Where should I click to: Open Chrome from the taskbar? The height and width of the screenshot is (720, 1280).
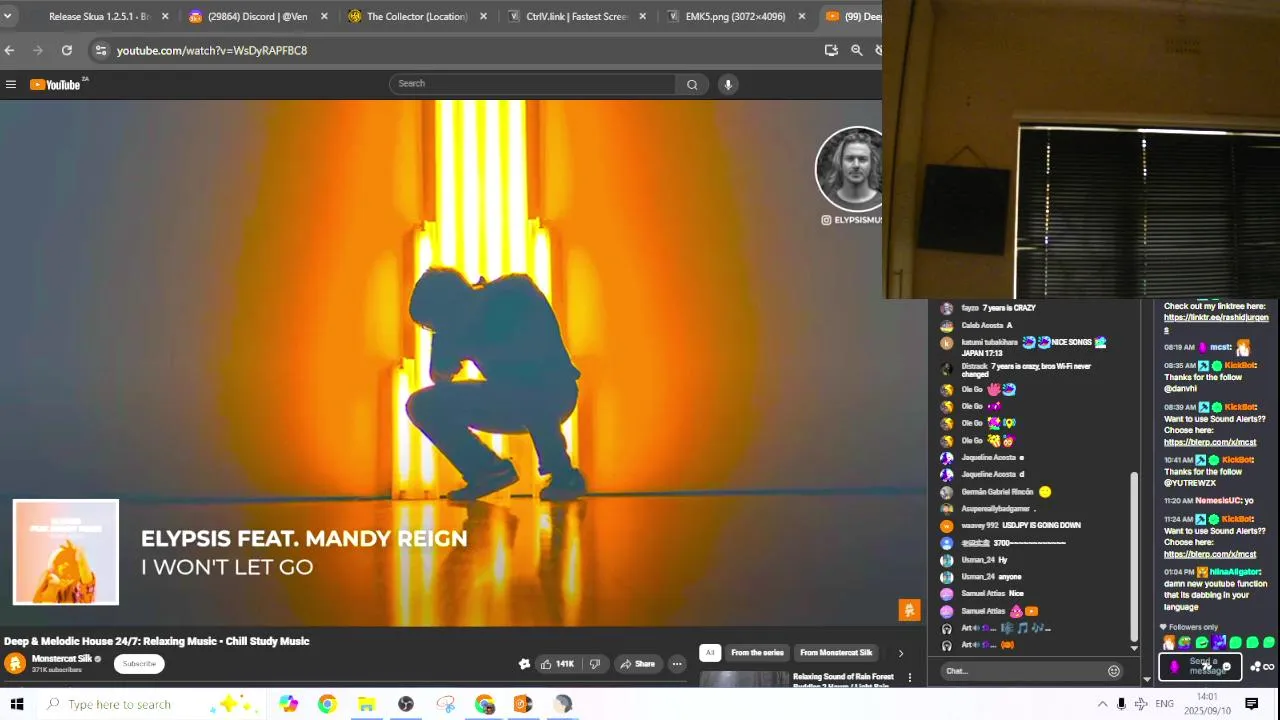(x=327, y=704)
